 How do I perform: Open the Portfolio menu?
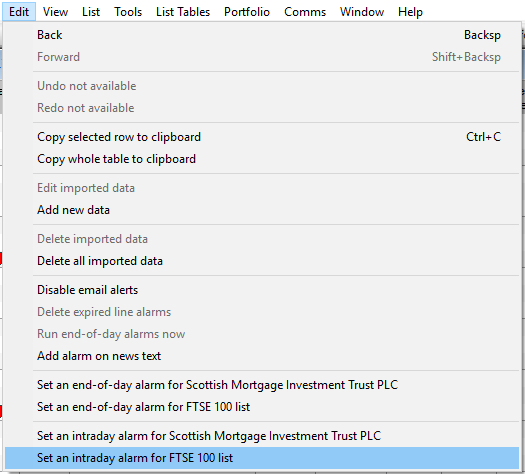pos(247,12)
